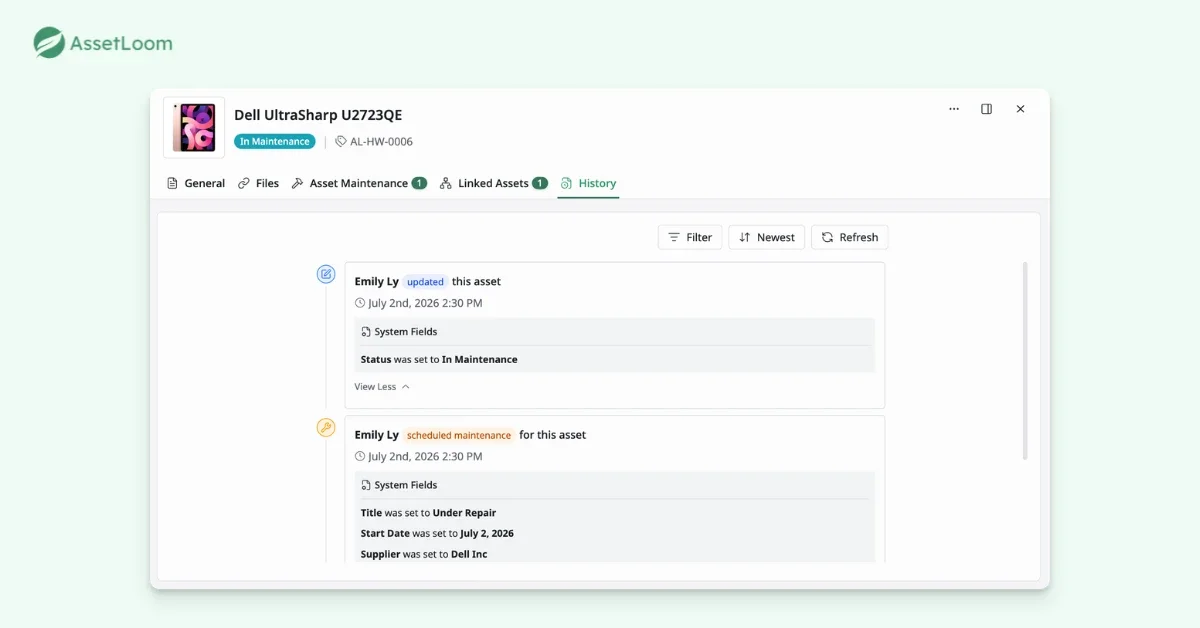Close the asset detail dialog
Viewport: 1200px width, 628px height.
(1020, 109)
